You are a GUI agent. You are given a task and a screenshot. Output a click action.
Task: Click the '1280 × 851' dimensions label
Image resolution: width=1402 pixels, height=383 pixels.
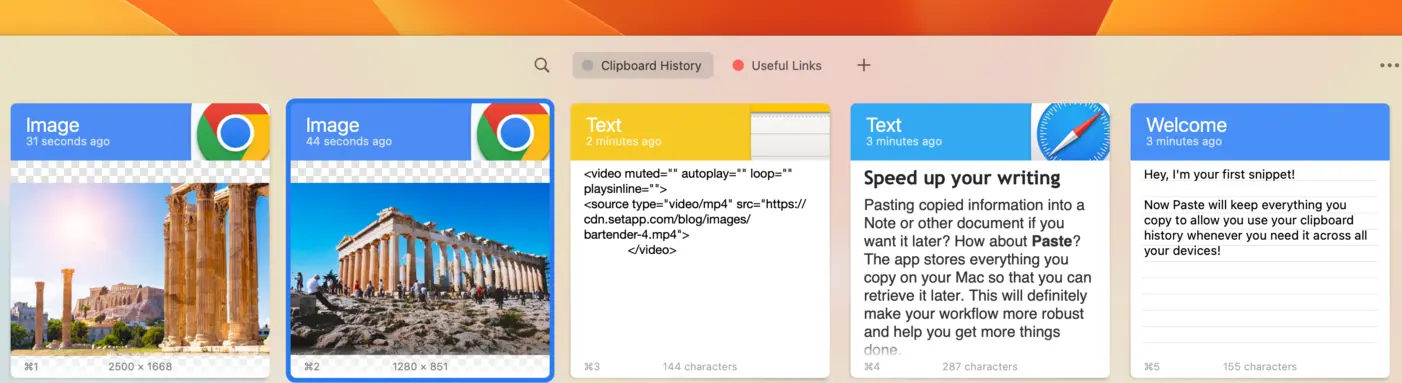click(x=420, y=366)
